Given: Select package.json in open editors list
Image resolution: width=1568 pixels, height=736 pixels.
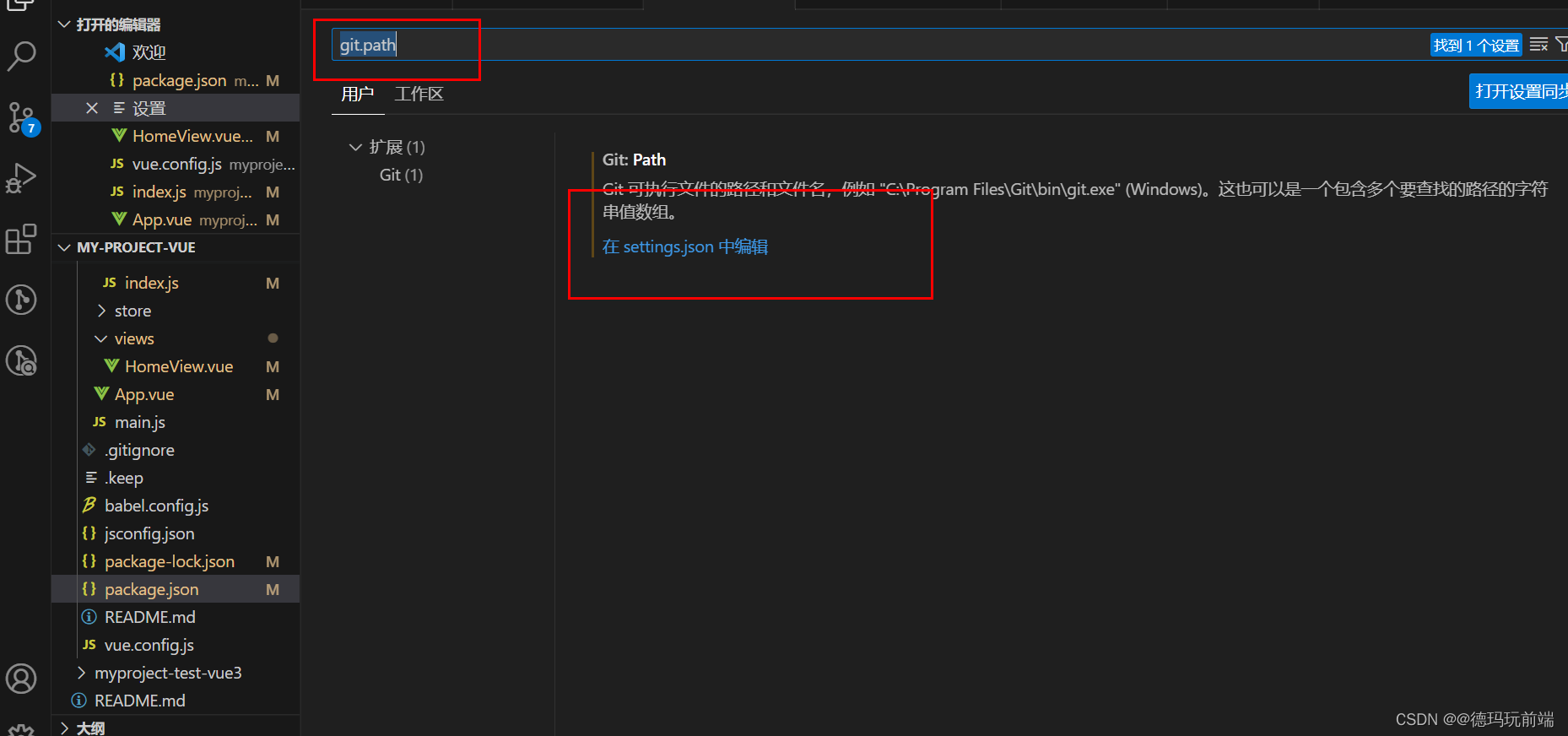Looking at the screenshot, I should pyautogui.click(x=176, y=80).
